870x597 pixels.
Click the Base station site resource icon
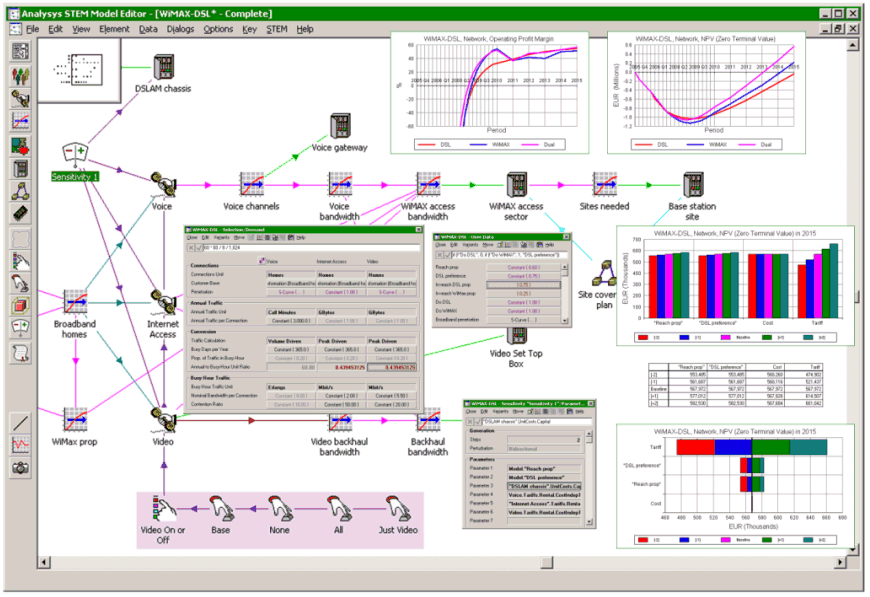pos(692,184)
